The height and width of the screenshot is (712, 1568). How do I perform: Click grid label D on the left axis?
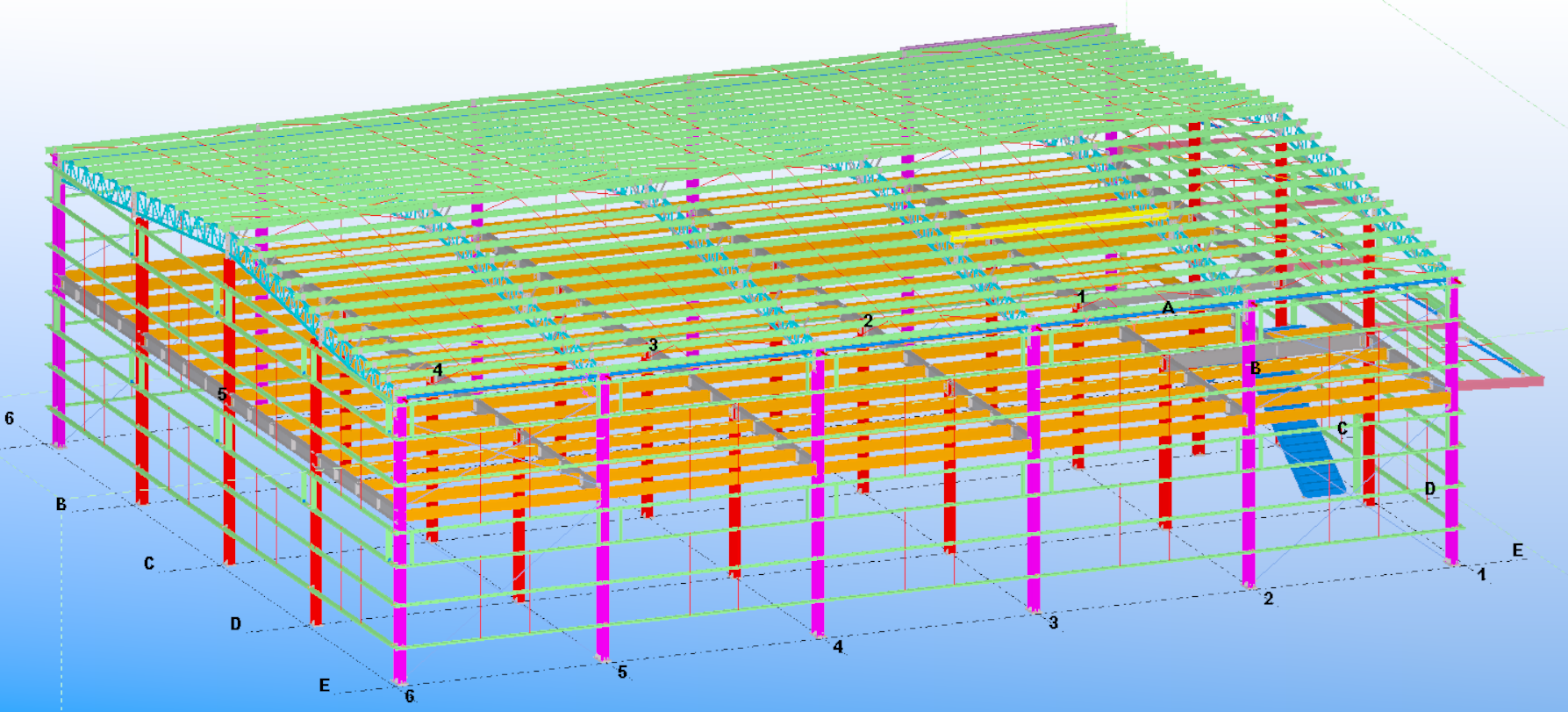tap(235, 624)
